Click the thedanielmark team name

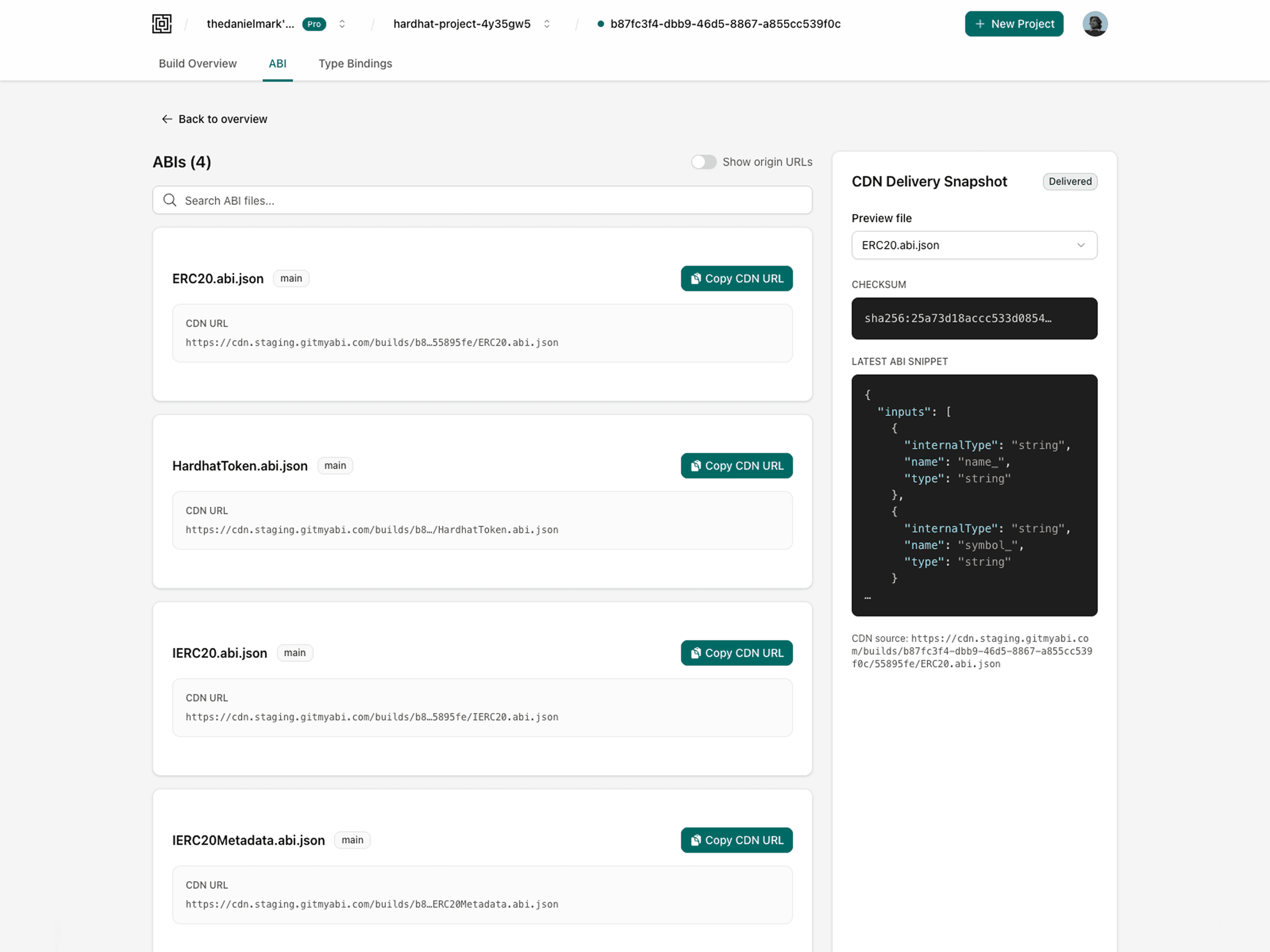[250, 23]
